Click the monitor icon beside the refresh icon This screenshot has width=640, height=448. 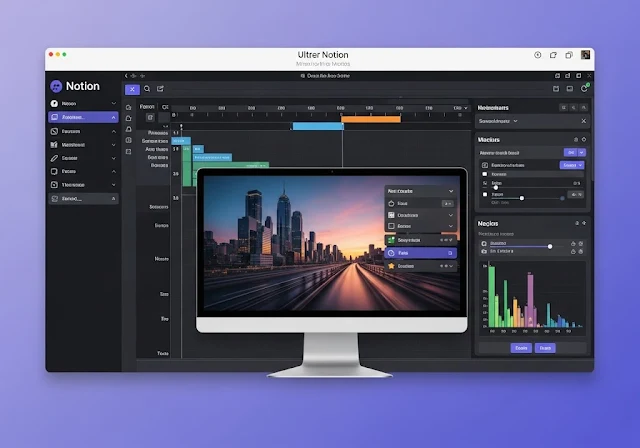pos(570,89)
